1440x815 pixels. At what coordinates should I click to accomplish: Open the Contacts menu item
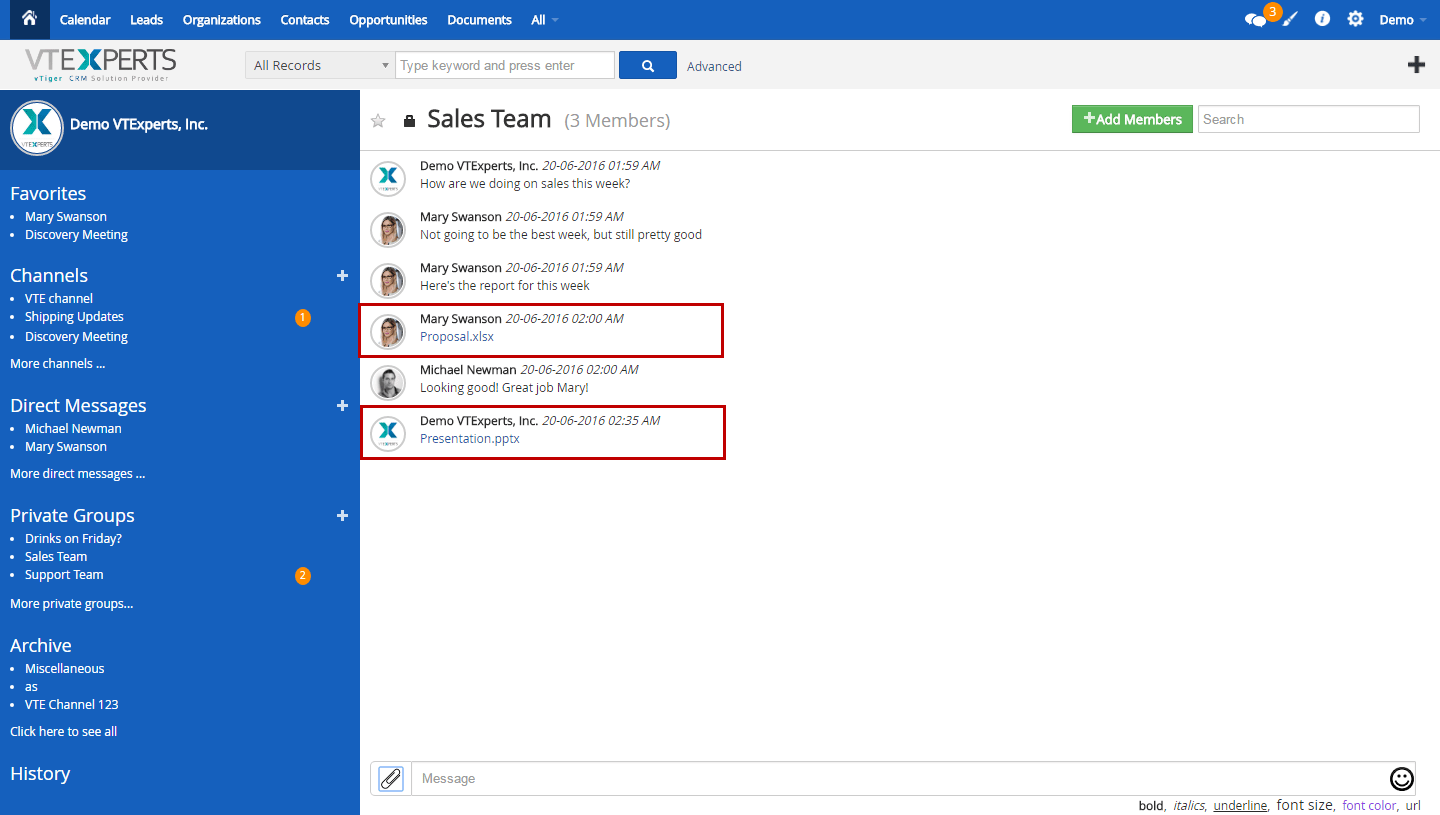point(304,19)
